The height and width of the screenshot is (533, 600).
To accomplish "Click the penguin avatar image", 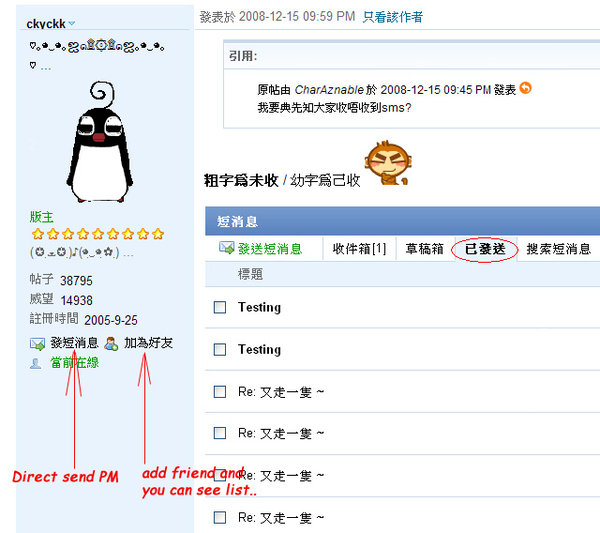I will point(100,142).
